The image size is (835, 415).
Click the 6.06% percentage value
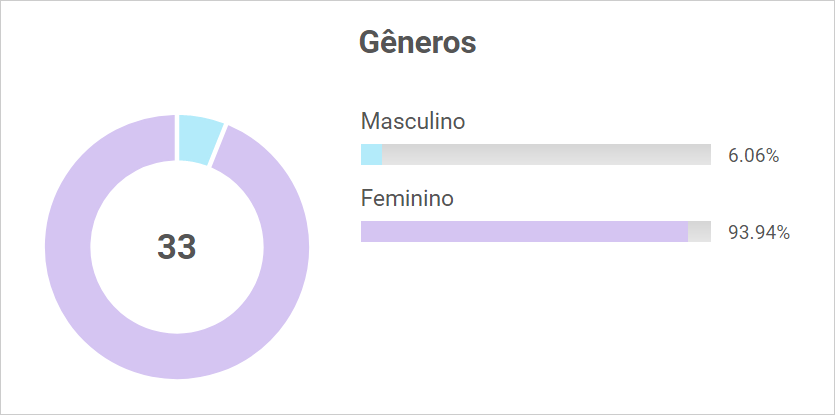(x=753, y=156)
